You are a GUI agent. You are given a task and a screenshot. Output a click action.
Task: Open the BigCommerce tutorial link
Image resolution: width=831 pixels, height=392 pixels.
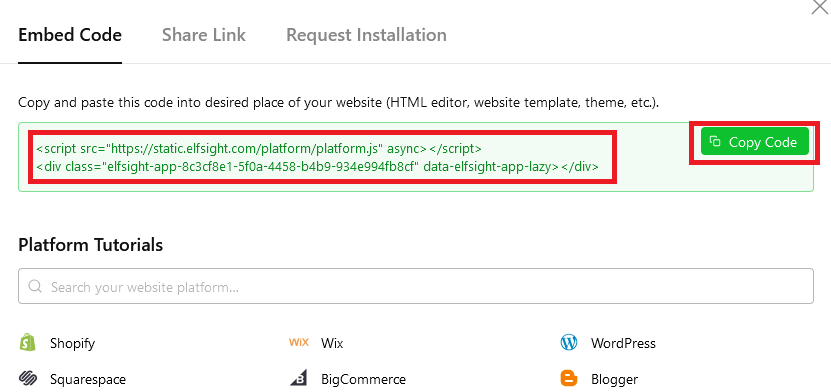coord(364,379)
